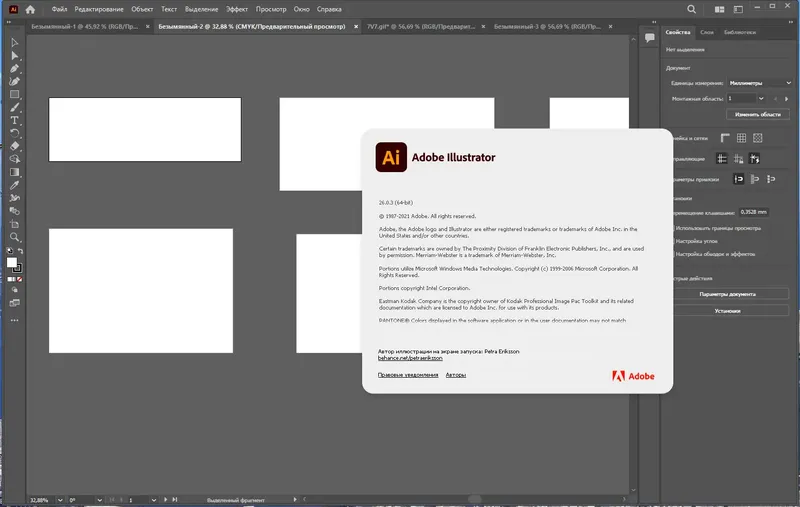
Task: Click the Stroke color swatch
Action: tap(18, 268)
